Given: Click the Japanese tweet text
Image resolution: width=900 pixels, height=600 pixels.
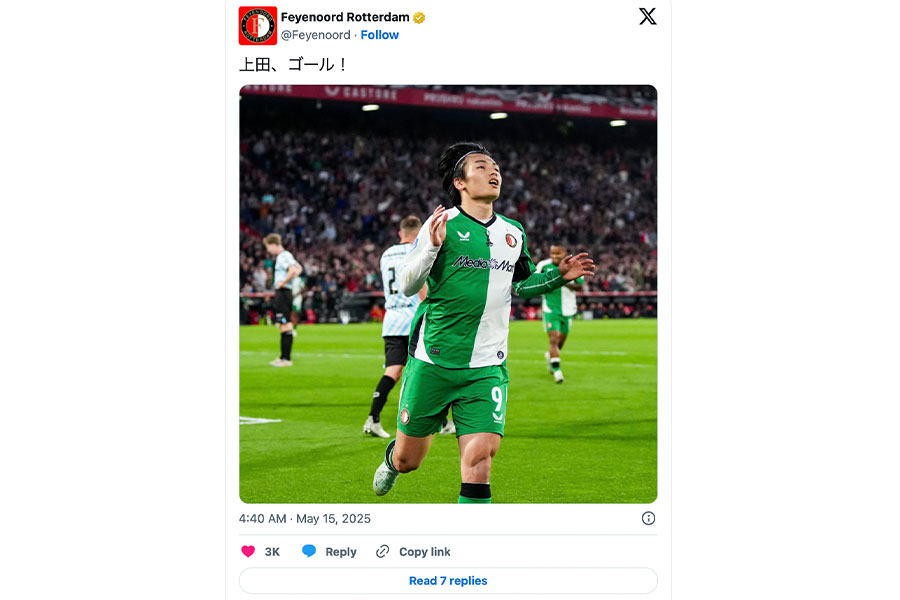Looking at the screenshot, I should coord(293,65).
